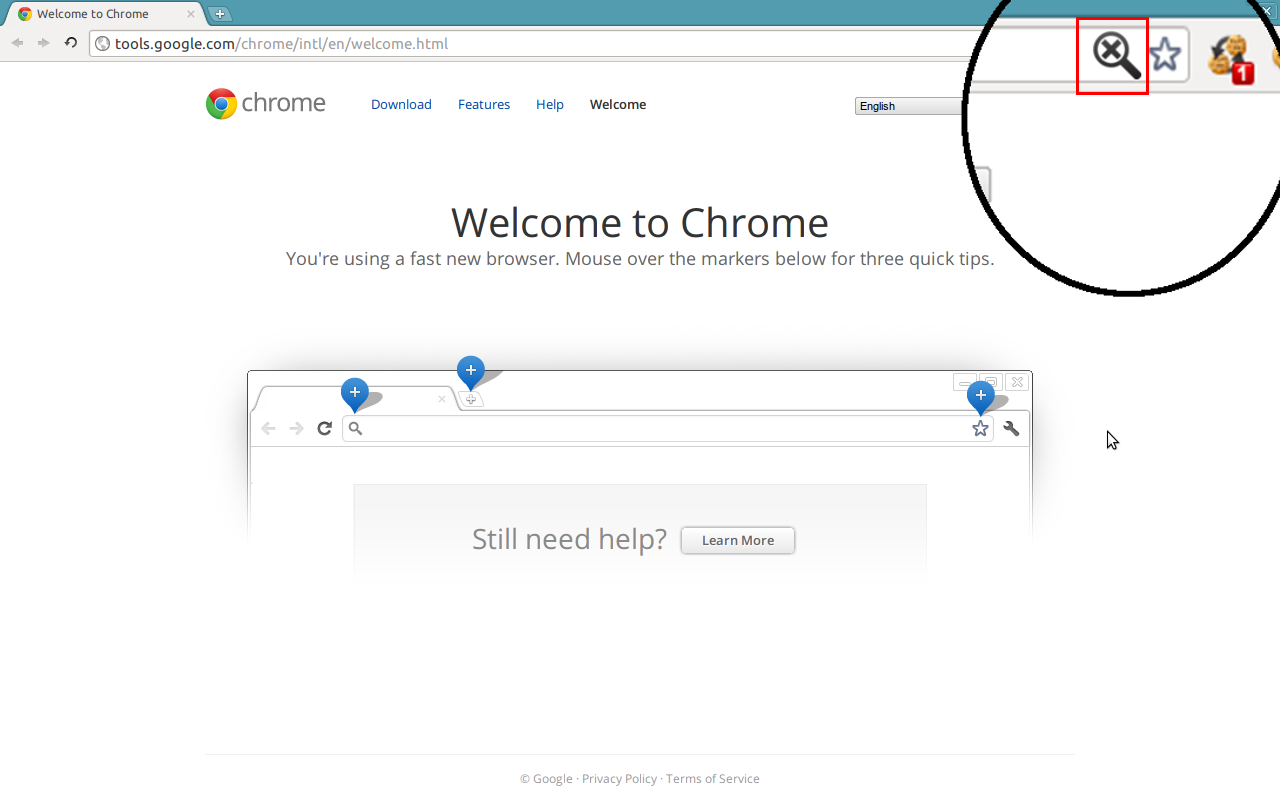The width and height of the screenshot is (1280, 800).
Task: Click the Chrome logo on the page
Action: [x=266, y=104]
